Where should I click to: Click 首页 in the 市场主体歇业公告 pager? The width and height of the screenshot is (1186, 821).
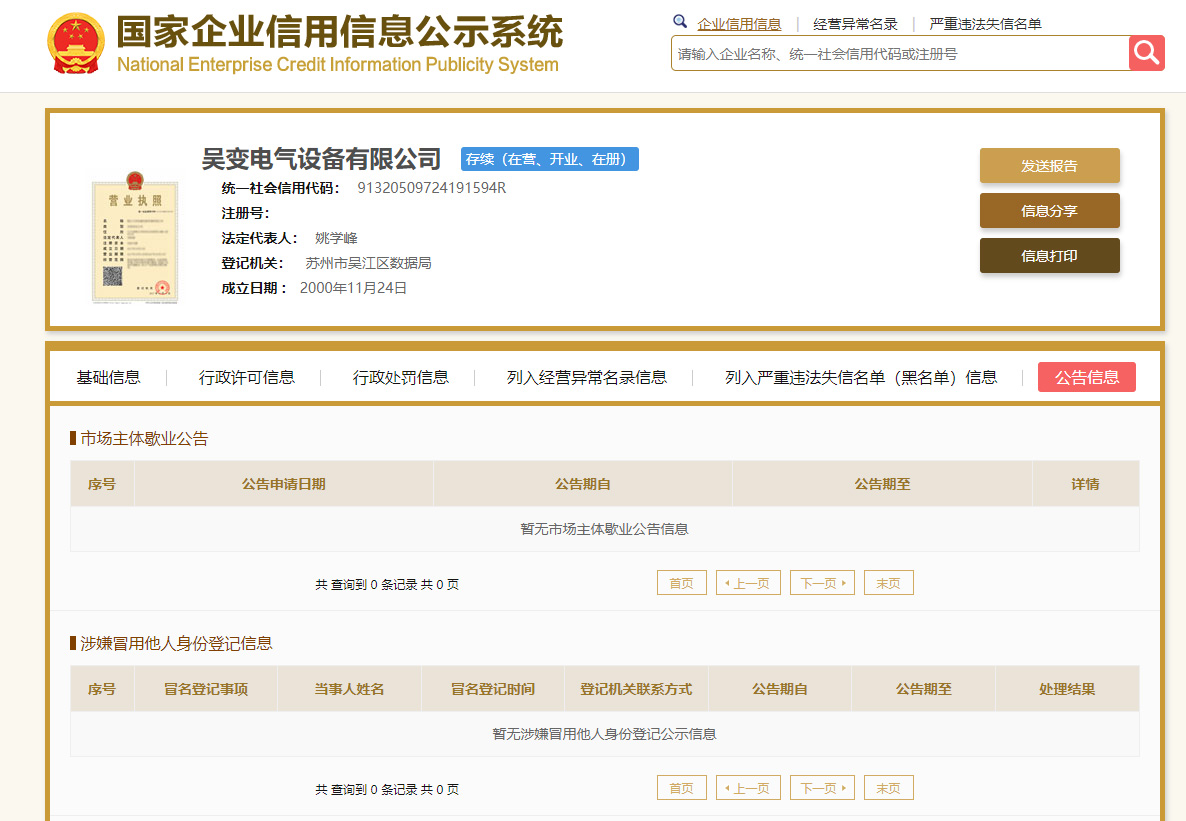pos(681,583)
